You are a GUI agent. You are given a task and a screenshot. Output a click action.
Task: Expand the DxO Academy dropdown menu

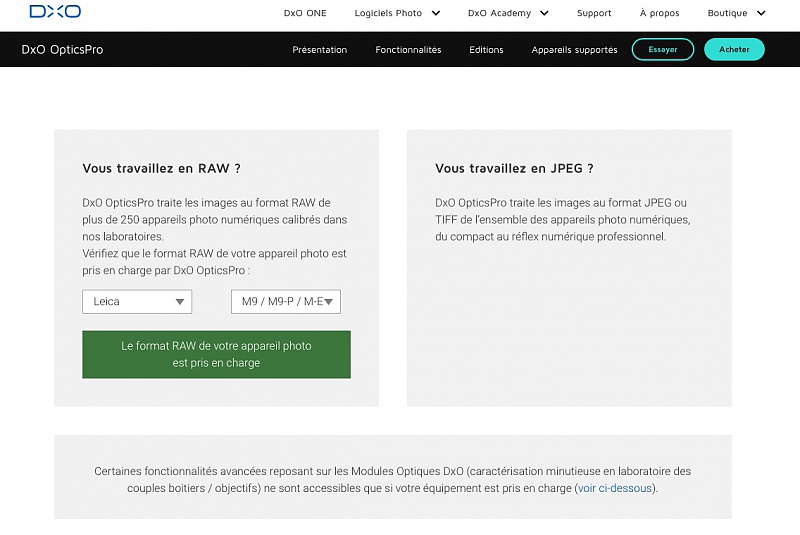pyautogui.click(x=507, y=14)
